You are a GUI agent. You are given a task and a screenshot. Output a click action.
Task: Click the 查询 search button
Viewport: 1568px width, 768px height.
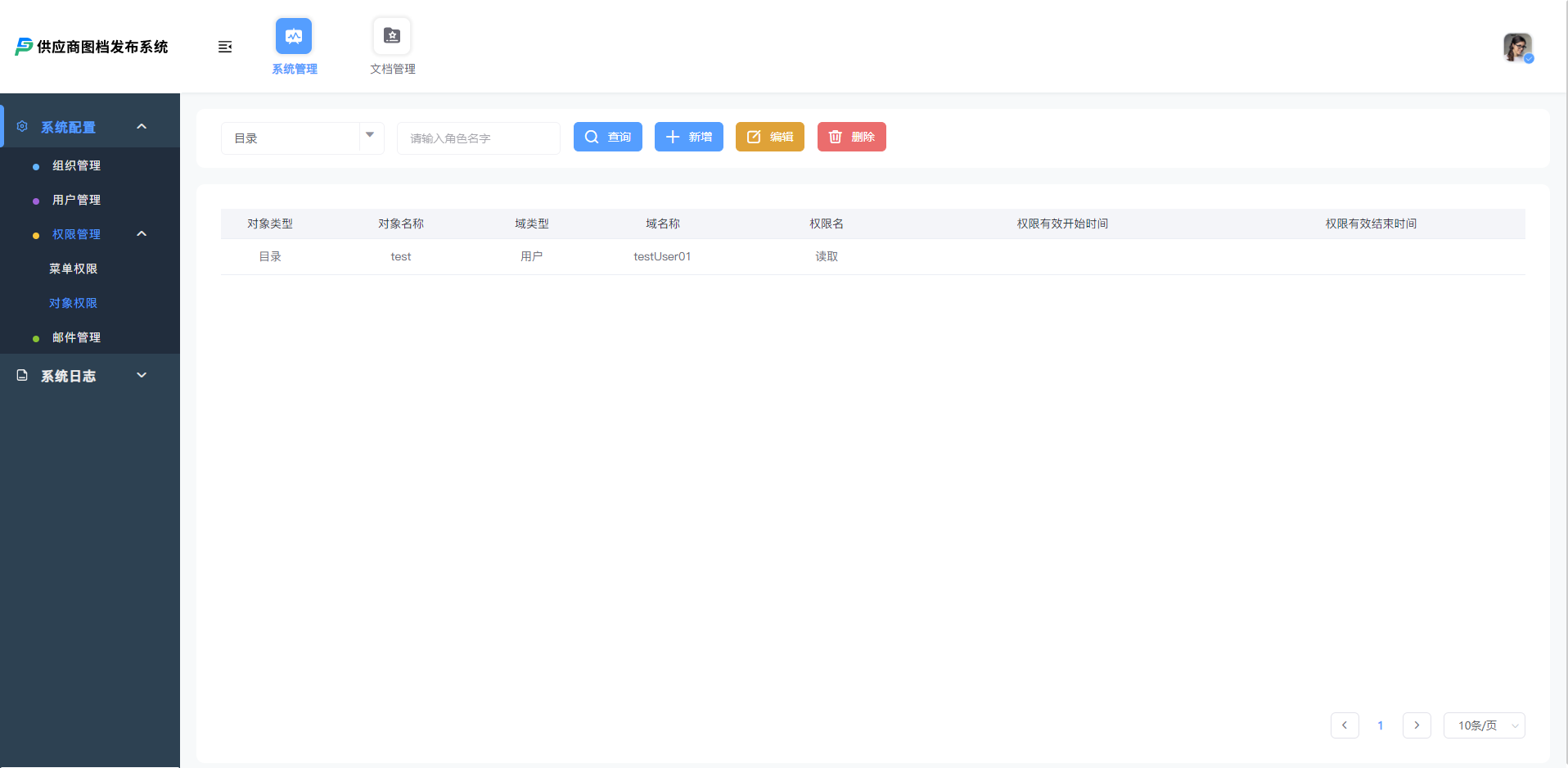coord(607,137)
